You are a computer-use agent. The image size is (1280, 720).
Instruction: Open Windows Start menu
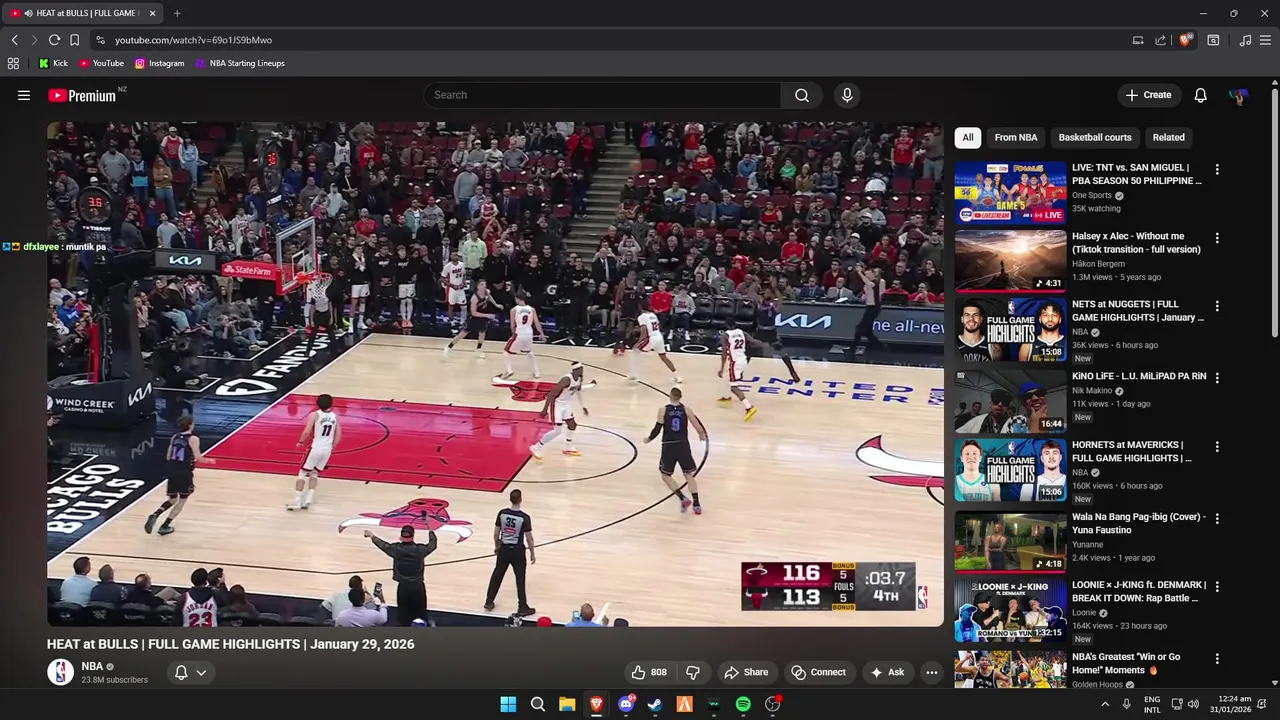508,704
